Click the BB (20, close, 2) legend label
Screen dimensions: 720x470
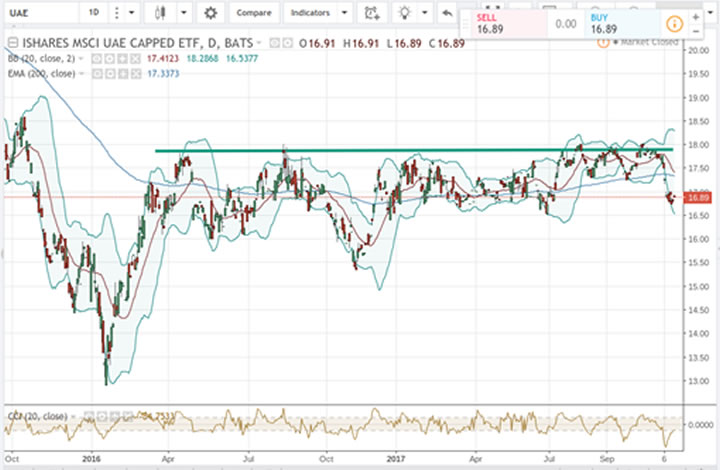coord(41,59)
